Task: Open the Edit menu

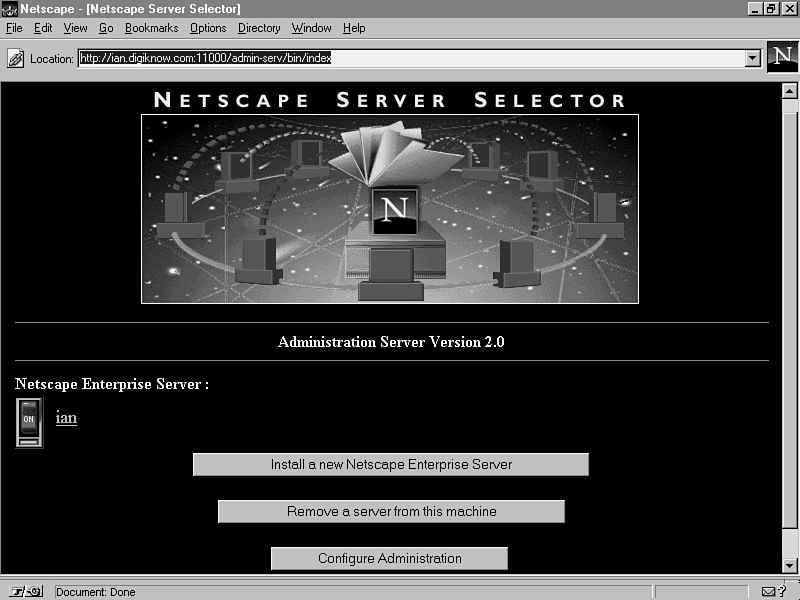Action: (43, 28)
